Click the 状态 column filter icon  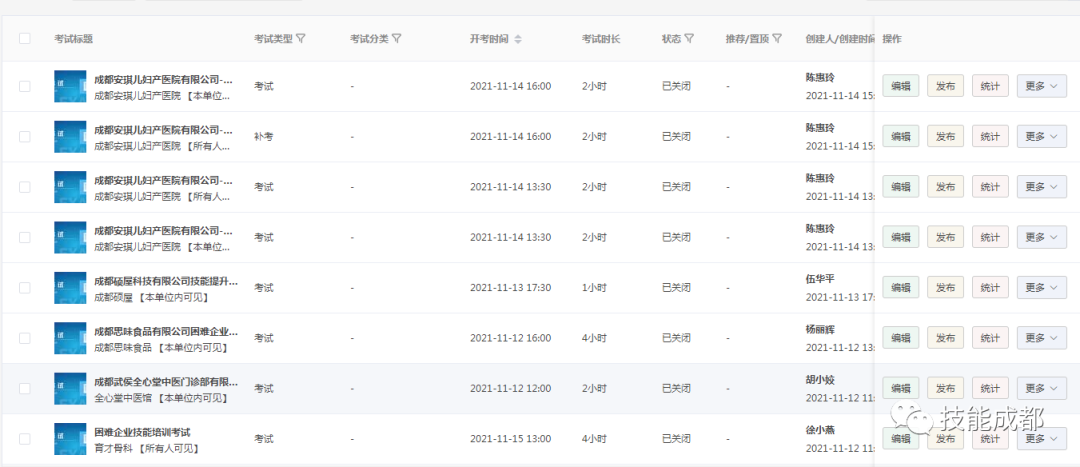(689, 39)
